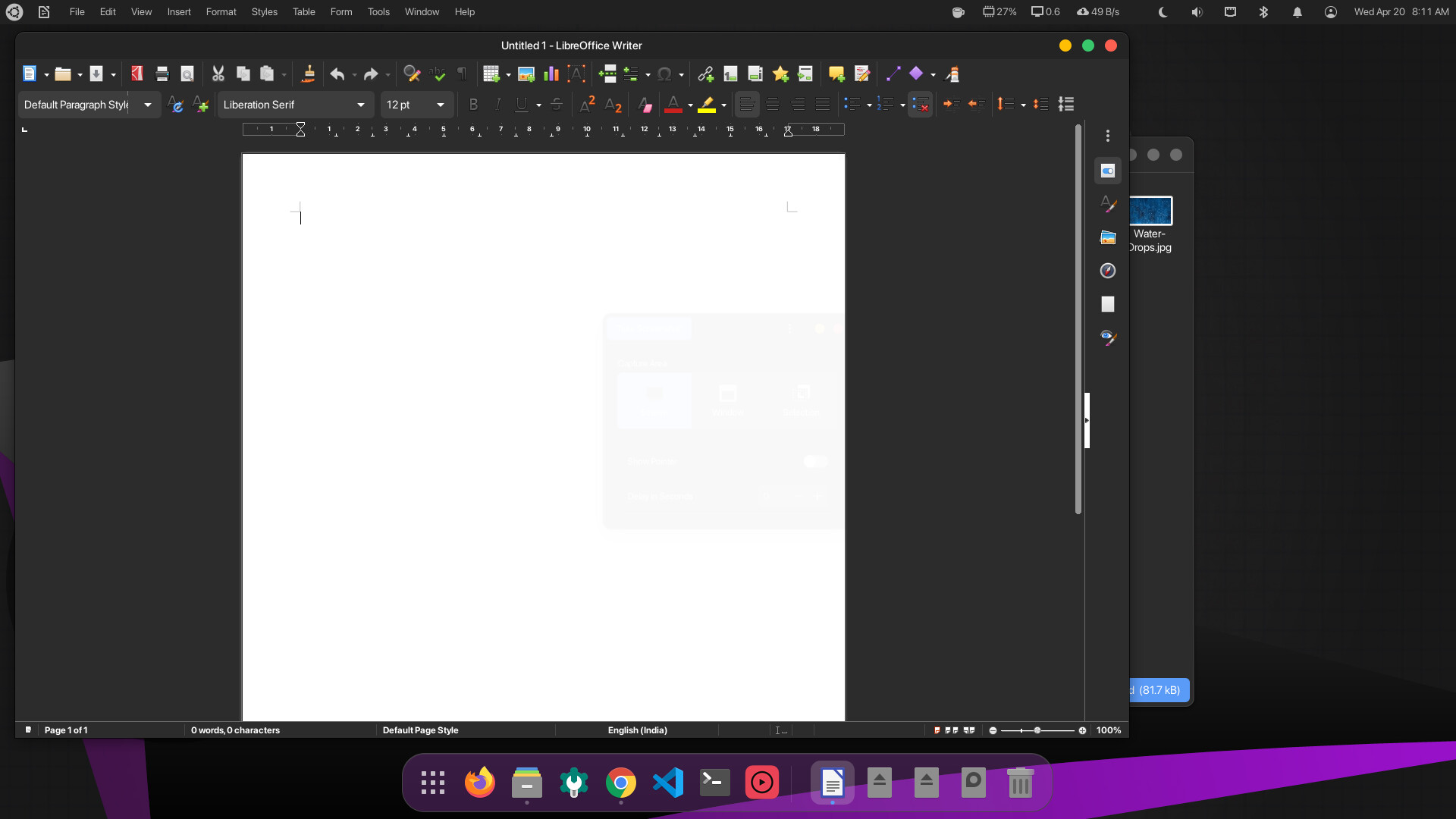Click the Print icon
Viewport: 1456px width, 819px height.
point(162,74)
